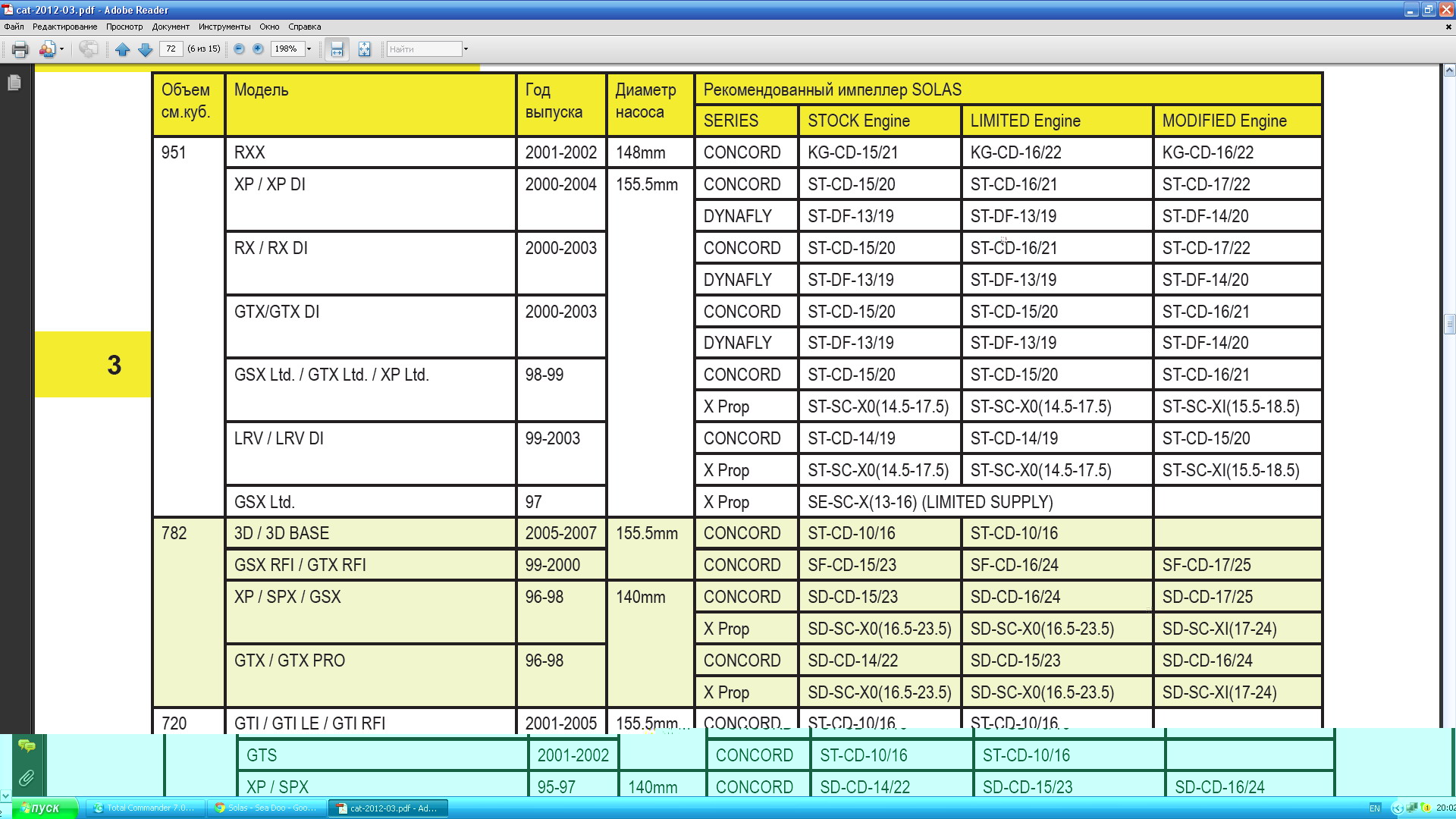
Task: Click the vertical scrollbar thumb
Action: click(x=1449, y=325)
